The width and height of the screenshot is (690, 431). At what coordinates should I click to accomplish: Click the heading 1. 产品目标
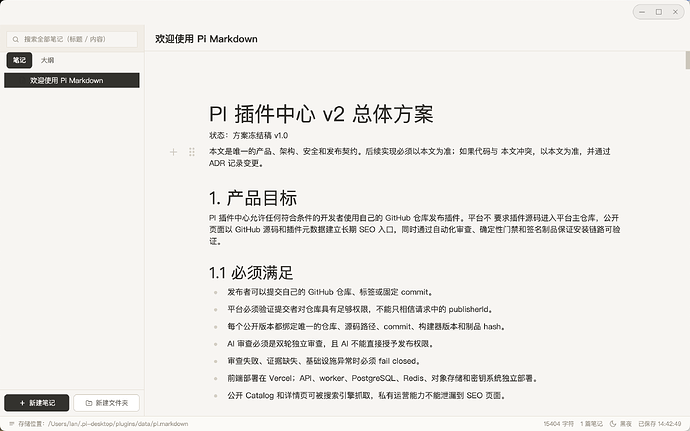coord(253,198)
